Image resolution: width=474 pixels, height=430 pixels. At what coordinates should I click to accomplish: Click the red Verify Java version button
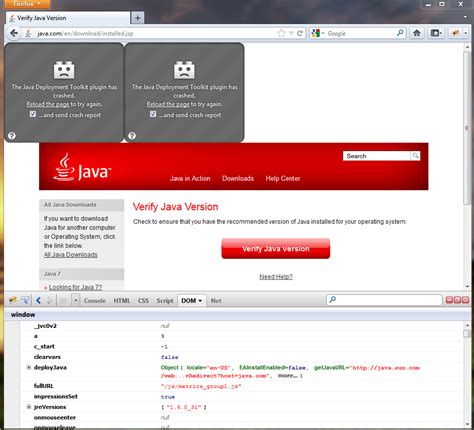tap(276, 249)
